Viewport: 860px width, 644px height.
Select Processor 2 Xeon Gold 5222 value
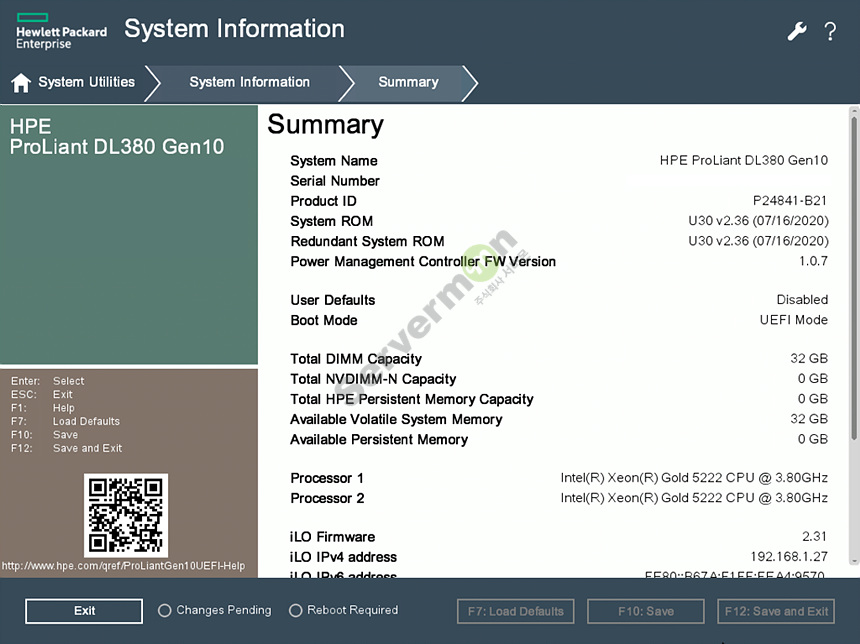click(694, 498)
